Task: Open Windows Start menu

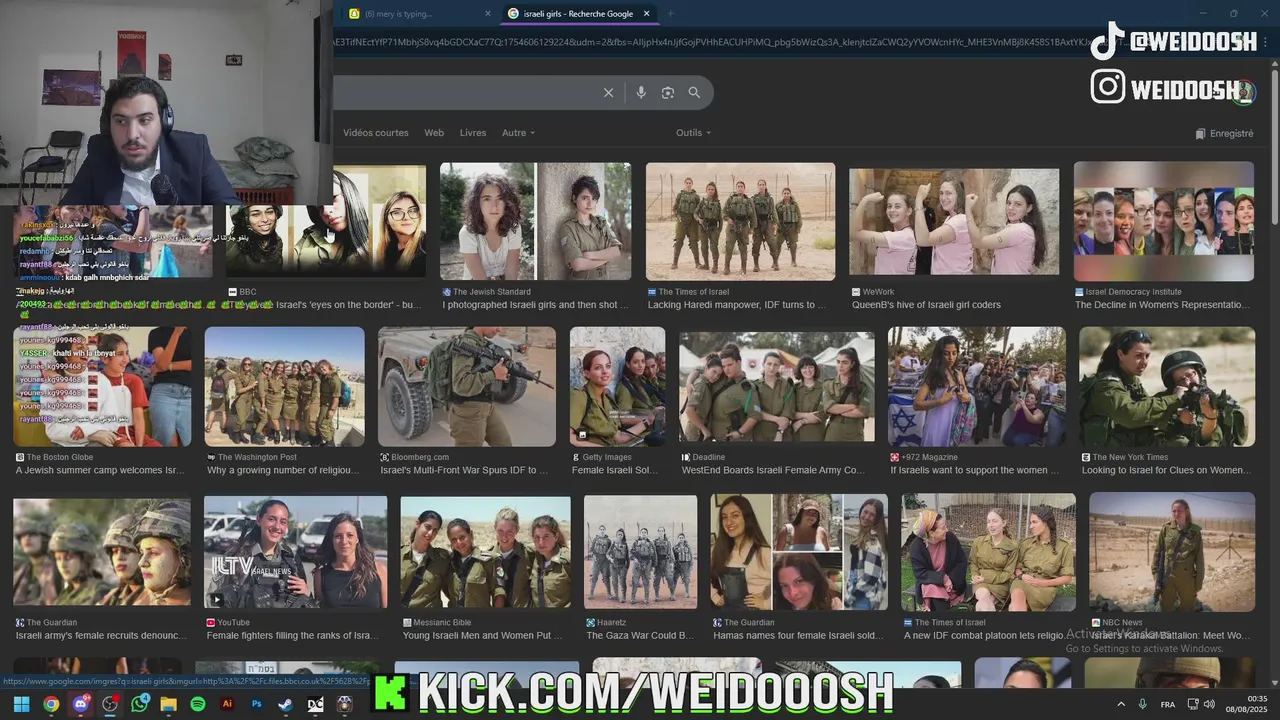Action: click(x=21, y=704)
